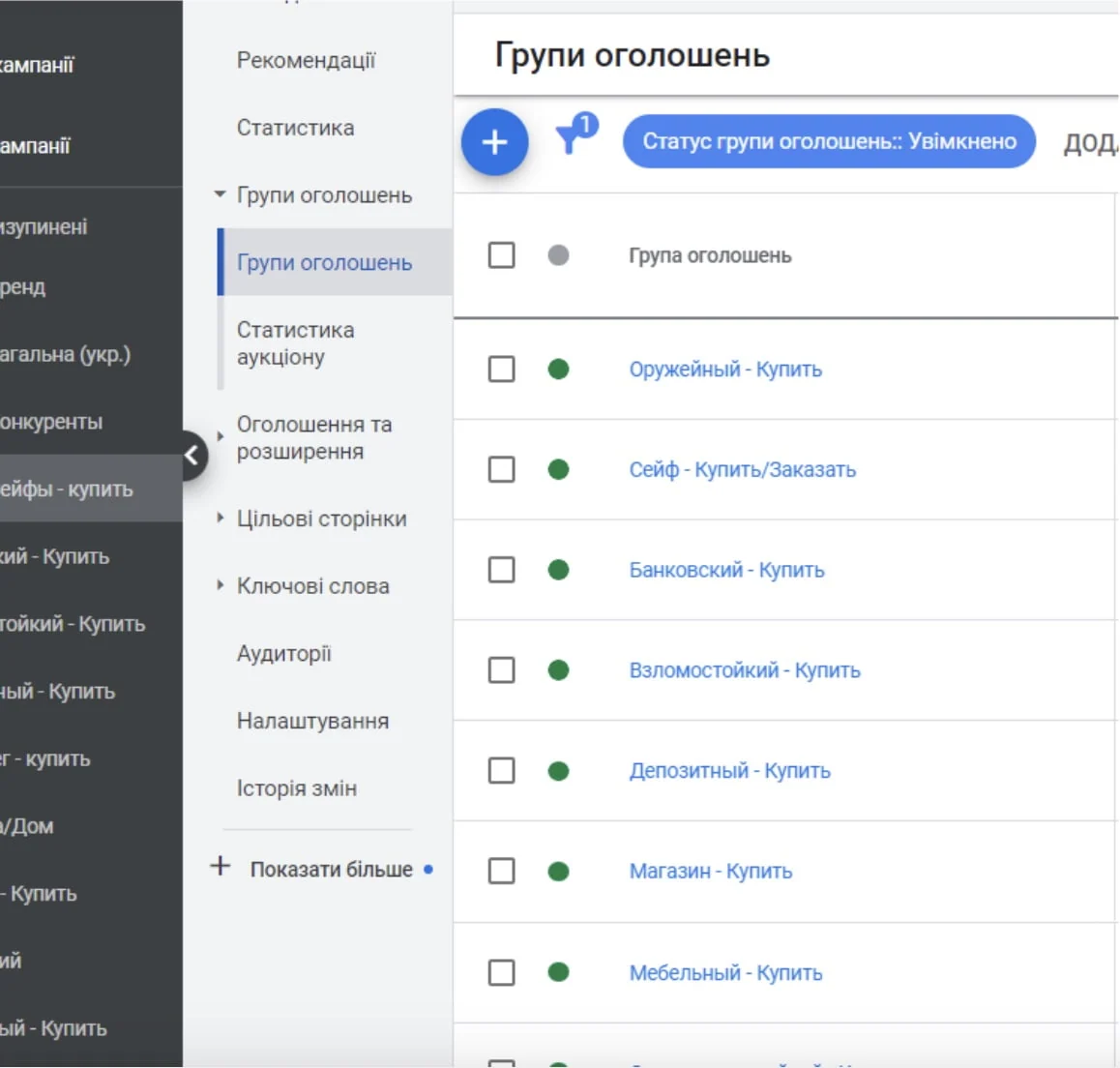Click green status dot for Сейф - Купить/Заказать

tap(558, 469)
